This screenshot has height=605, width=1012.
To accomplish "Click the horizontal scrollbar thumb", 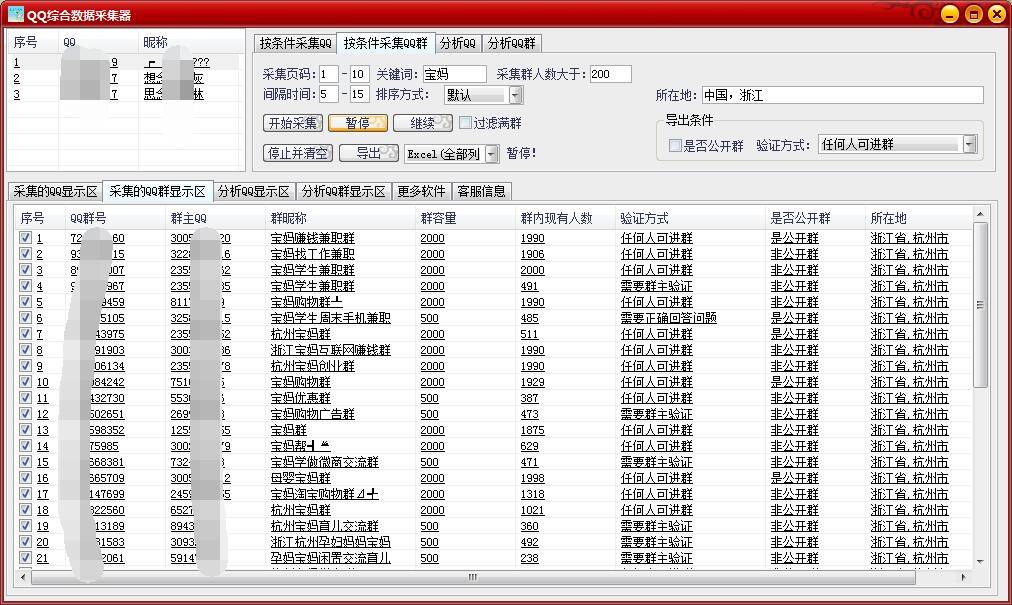I will (x=473, y=577).
